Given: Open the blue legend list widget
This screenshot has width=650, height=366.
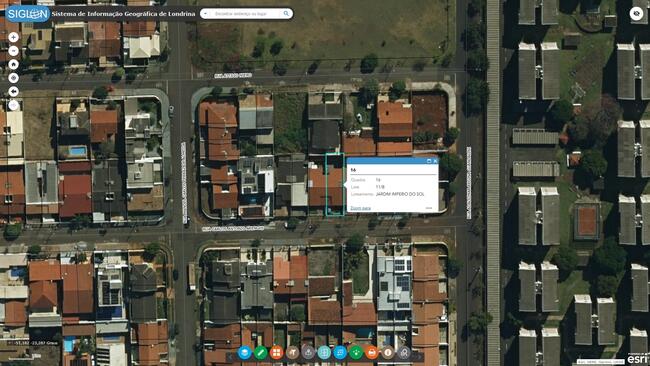Looking at the screenshot, I should click(x=340, y=353).
